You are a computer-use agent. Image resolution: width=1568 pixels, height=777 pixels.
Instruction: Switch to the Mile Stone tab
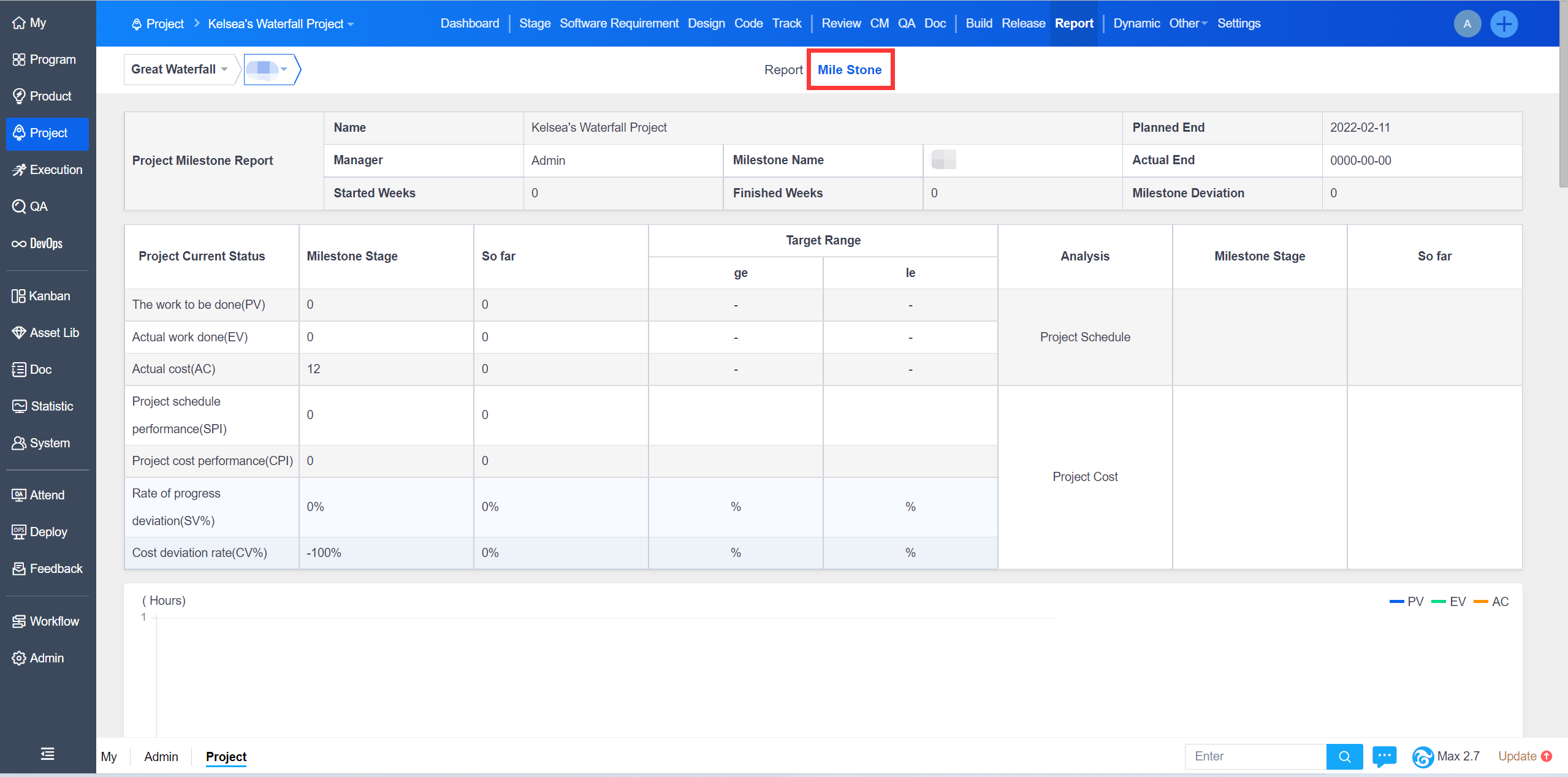coord(850,70)
